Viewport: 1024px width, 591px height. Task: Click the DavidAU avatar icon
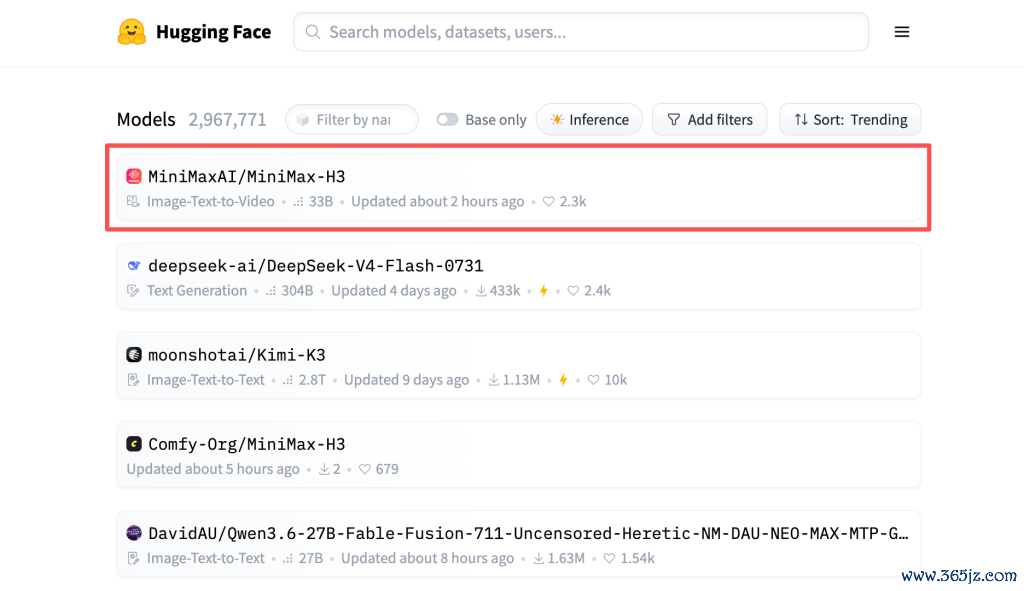point(134,533)
